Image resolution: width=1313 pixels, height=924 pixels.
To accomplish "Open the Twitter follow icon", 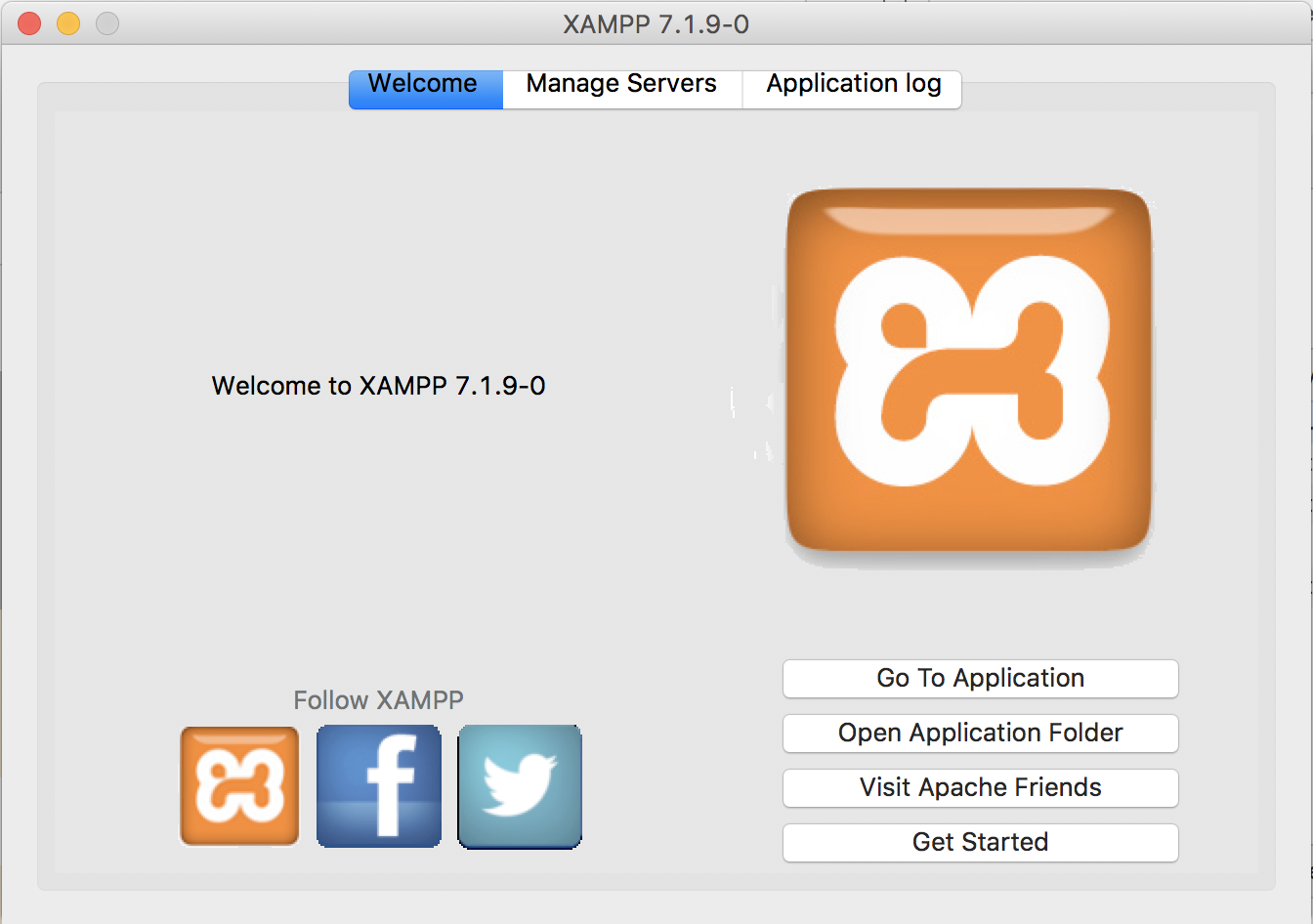I will [x=520, y=786].
